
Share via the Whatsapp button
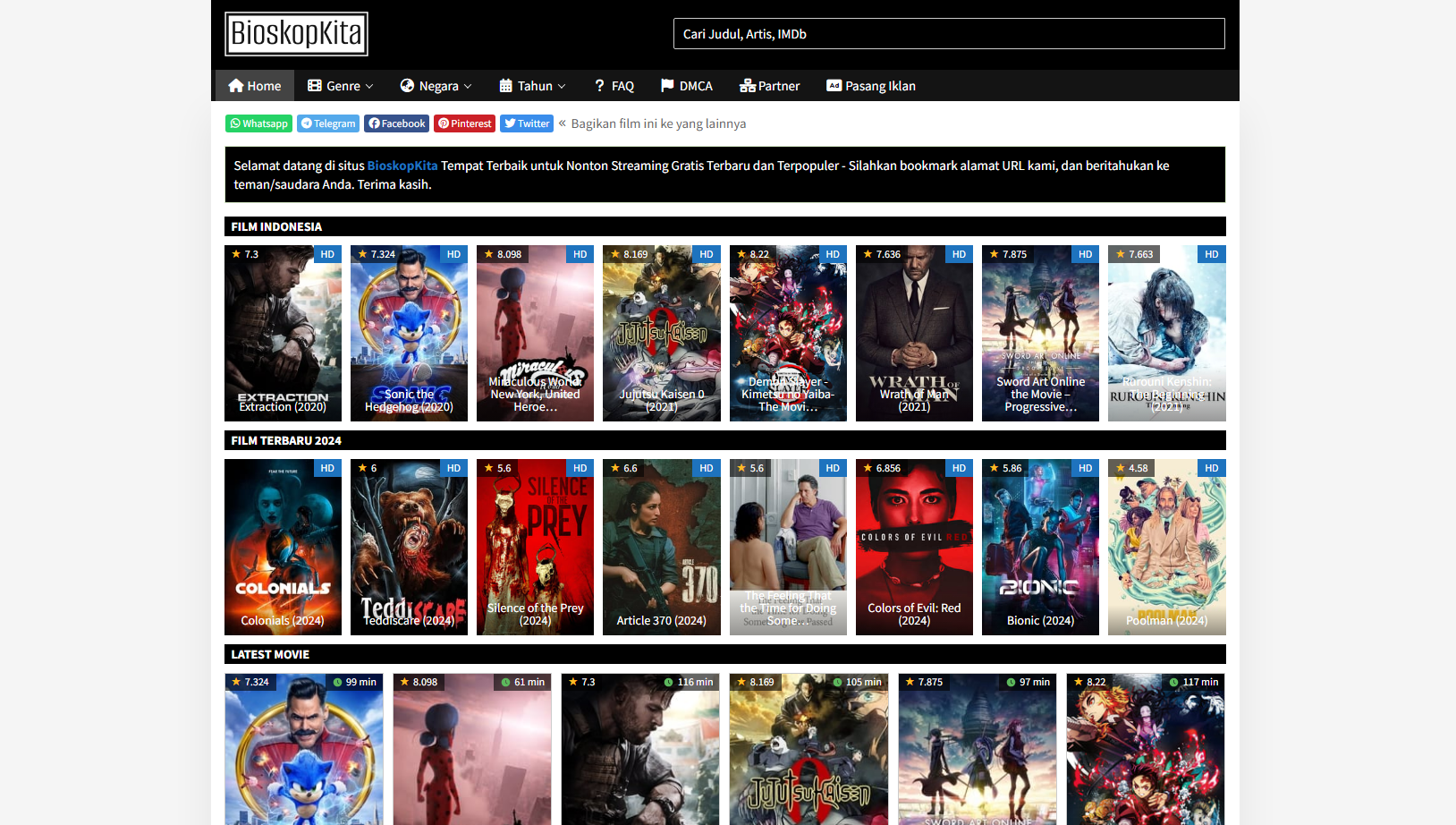258,123
